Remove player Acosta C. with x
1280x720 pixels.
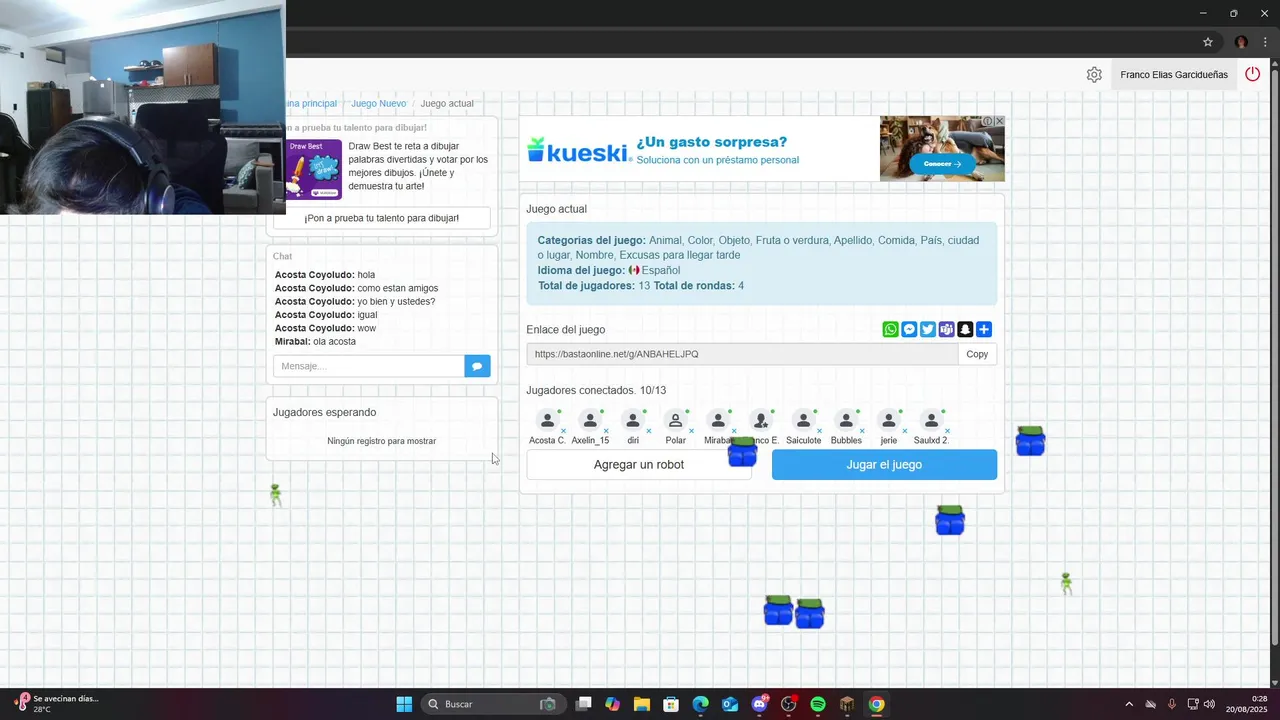pyautogui.click(x=563, y=431)
